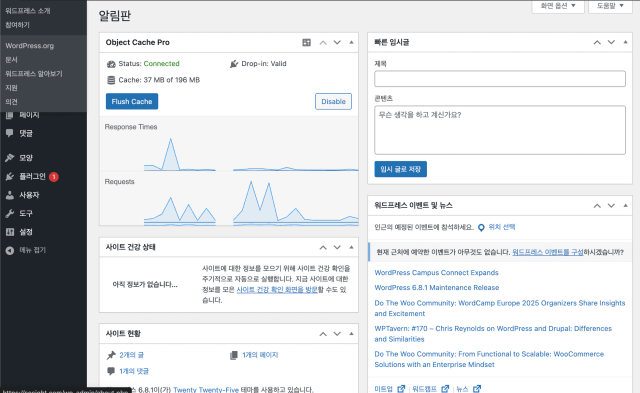Move 사이트 건강 상태 widget up
640x393 pixels.
pos(323,247)
